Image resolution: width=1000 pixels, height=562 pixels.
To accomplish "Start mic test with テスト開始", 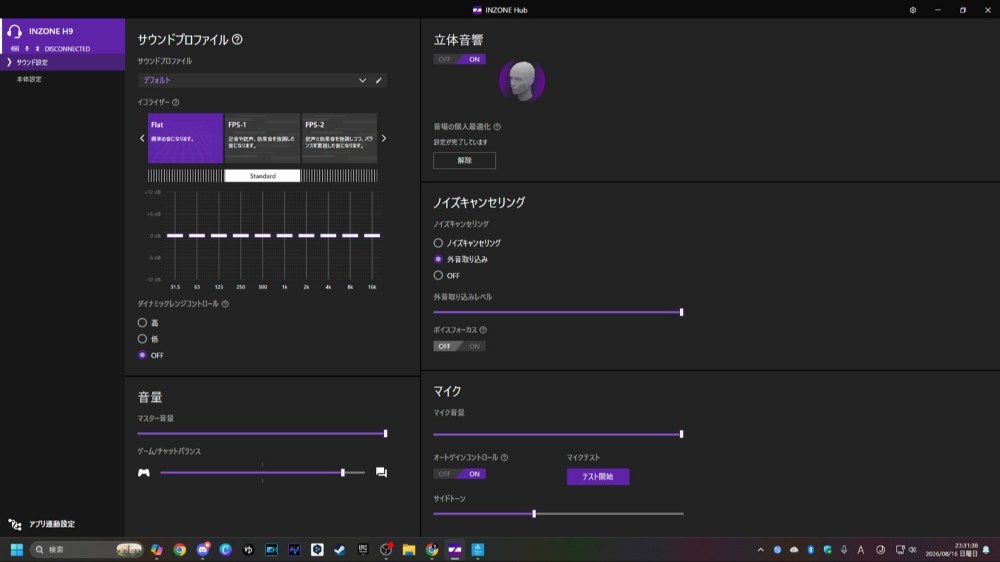I will coord(598,477).
